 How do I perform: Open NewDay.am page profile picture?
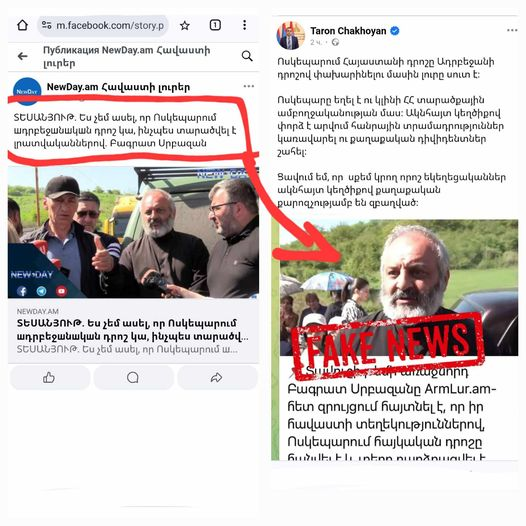pyautogui.click(x=27, y=91)
